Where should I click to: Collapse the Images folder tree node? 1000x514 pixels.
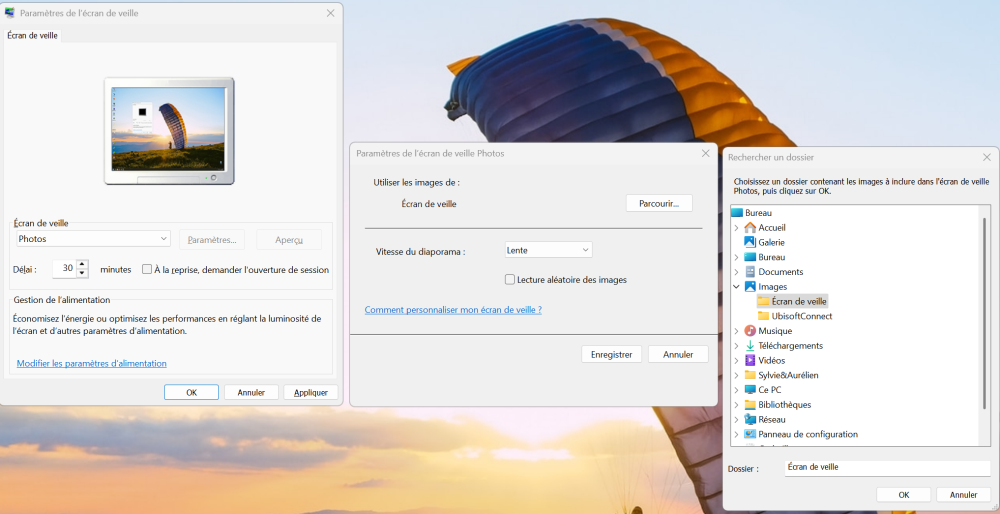coord(737,287)
